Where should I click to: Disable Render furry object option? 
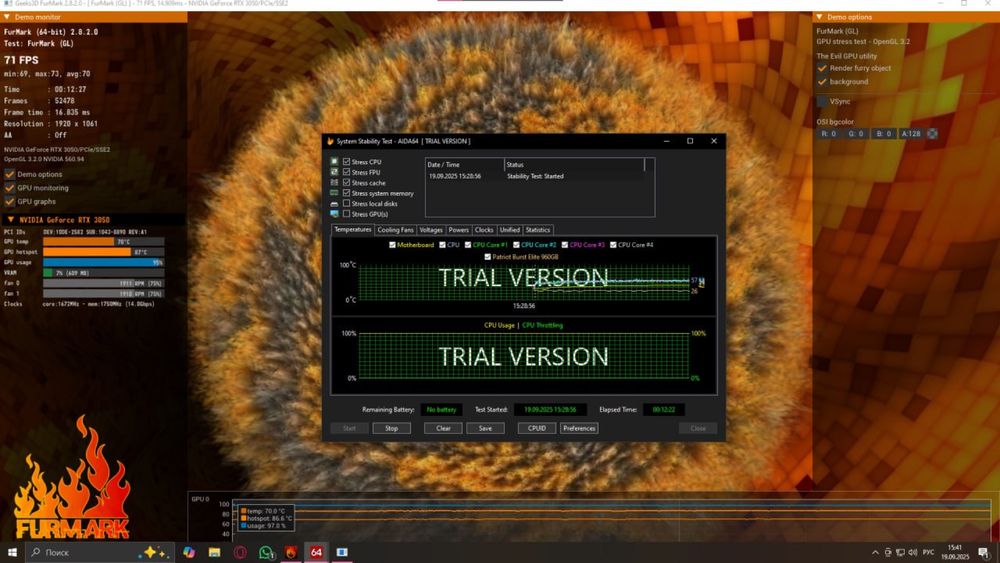point(822,68)
